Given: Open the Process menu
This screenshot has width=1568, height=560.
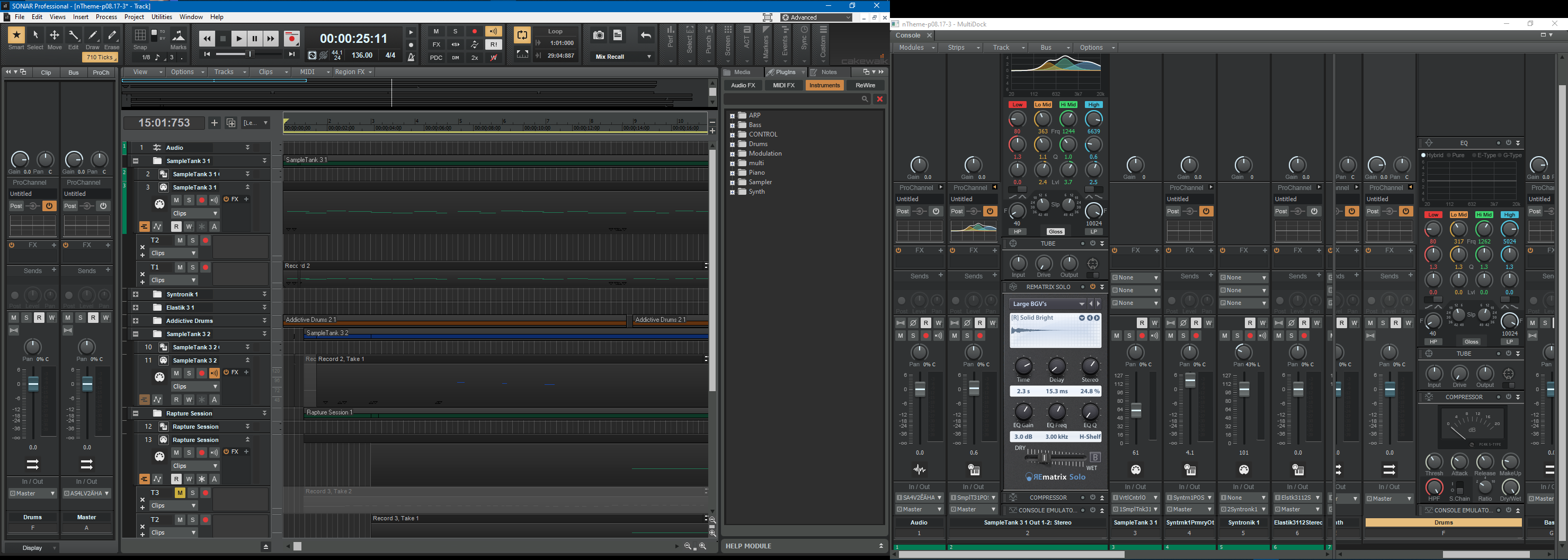Looking at the screenshot, I should (106, 17).
